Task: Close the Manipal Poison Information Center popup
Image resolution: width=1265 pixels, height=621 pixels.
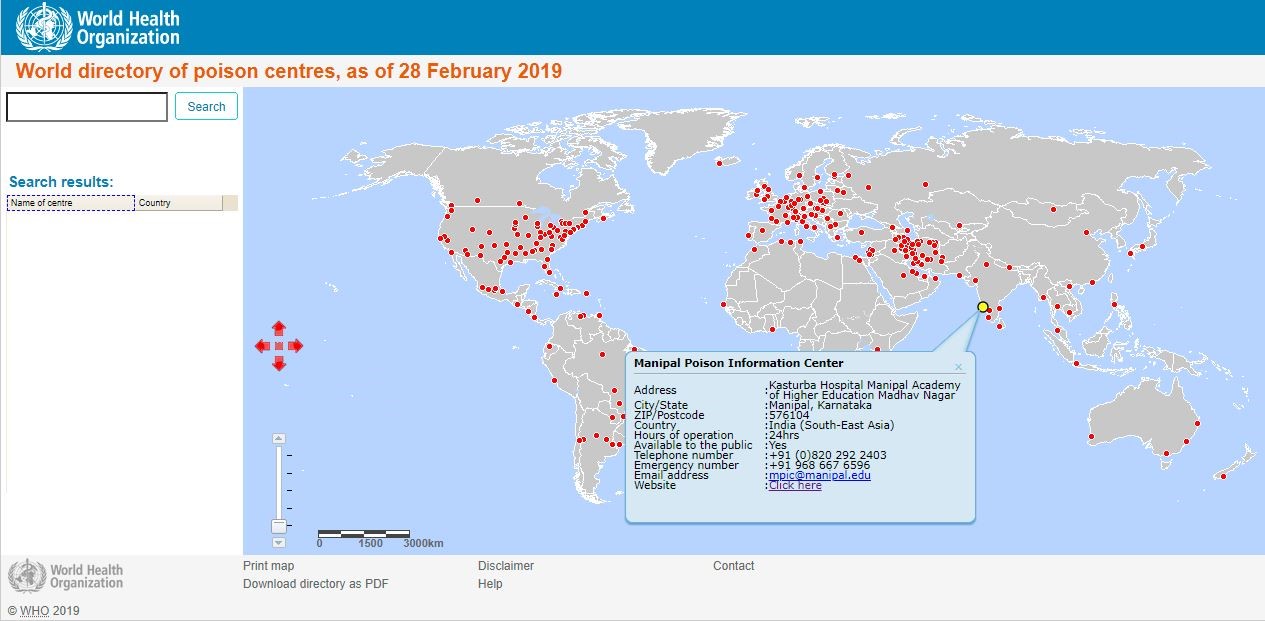Action: click(958, 367)
